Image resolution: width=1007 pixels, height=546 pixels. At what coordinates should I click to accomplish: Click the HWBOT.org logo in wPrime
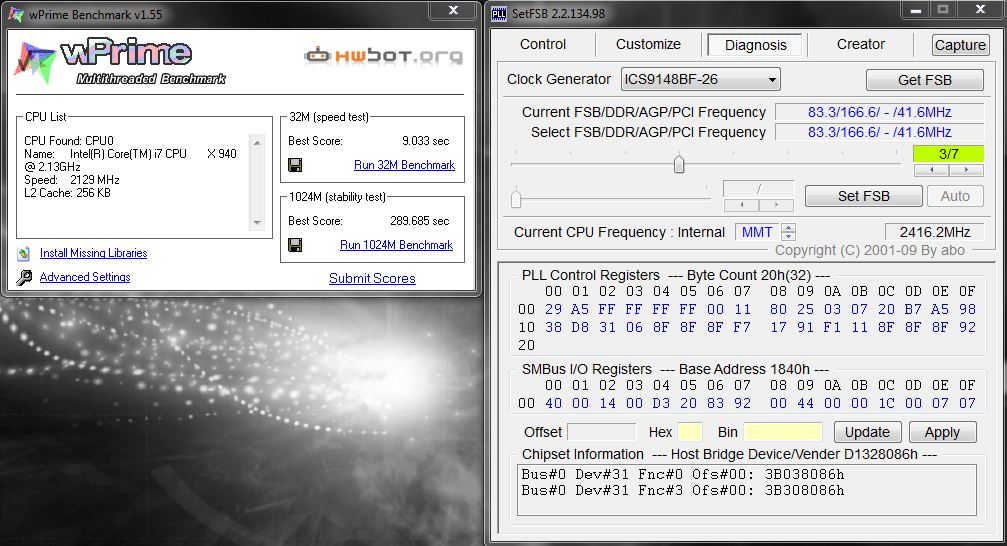[x=383, y=56]
